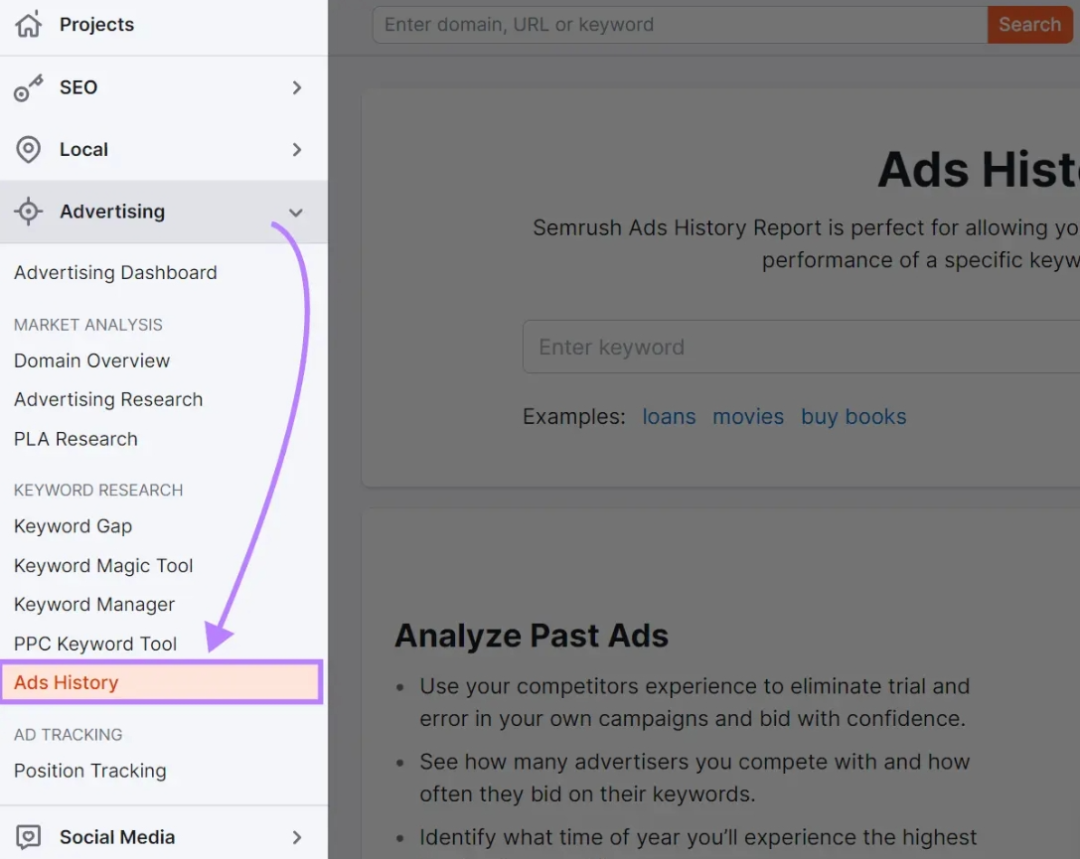Click the Social Media chat heart icon
This screenshot has height=859, width=1080.
(x=28, y=837)
